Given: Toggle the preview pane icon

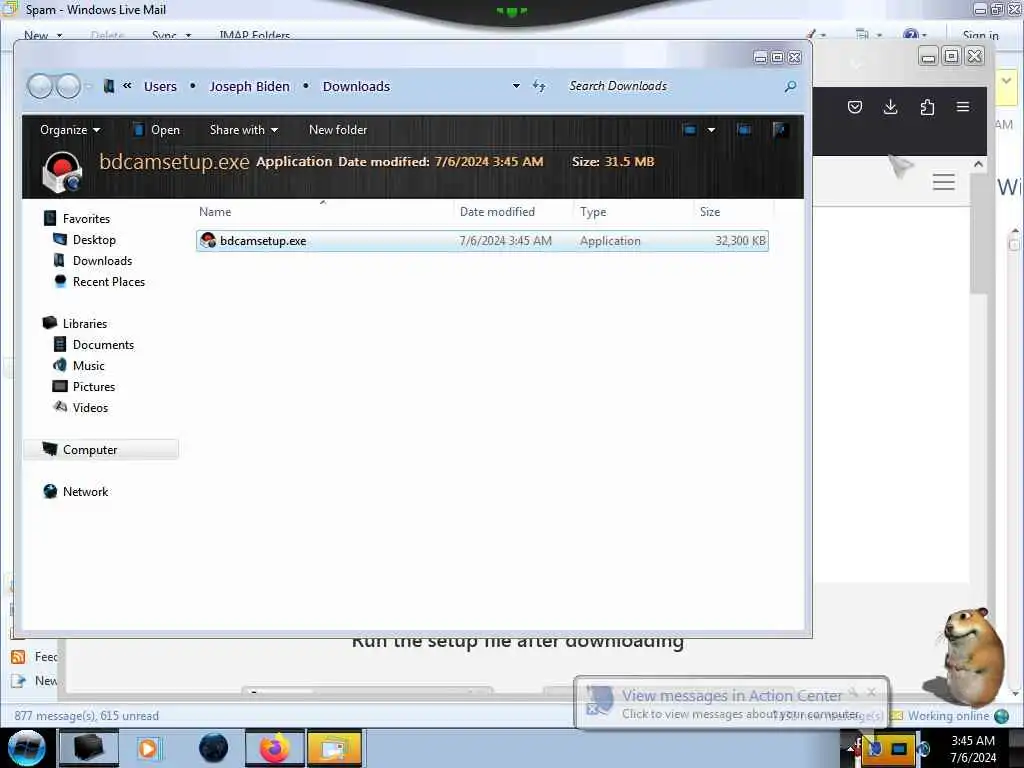Looking at the screenshot, I should [744, 129].
